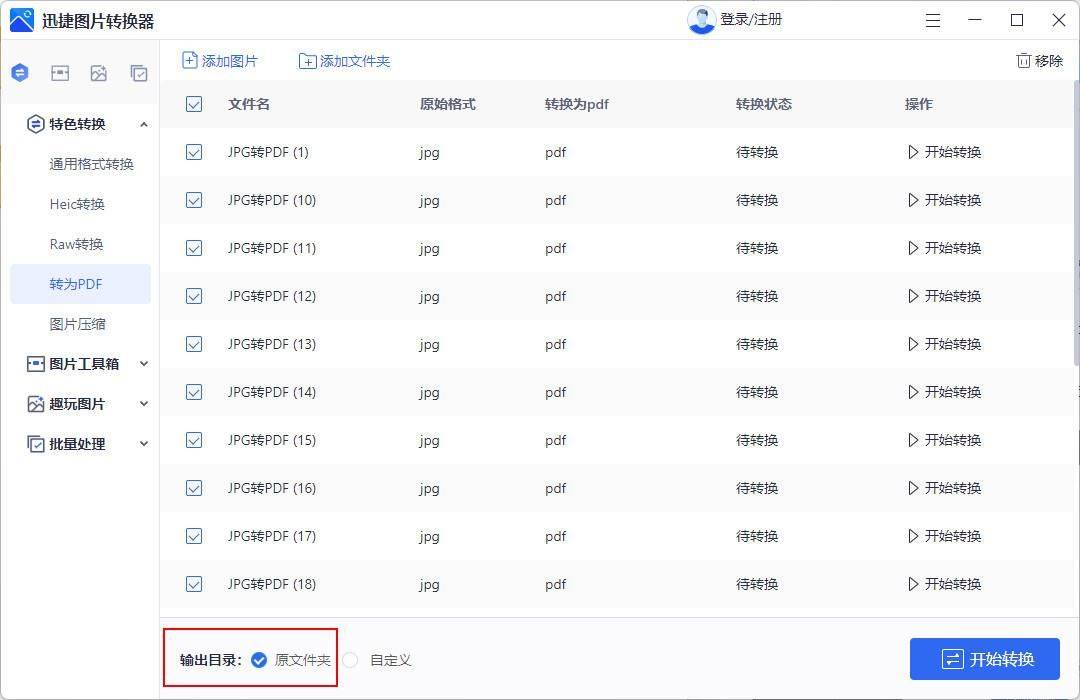This screenshot has height=700, width=1080.
Task: Click the 迅捷图片转换器 app logo icon
Action: point(21,20)
